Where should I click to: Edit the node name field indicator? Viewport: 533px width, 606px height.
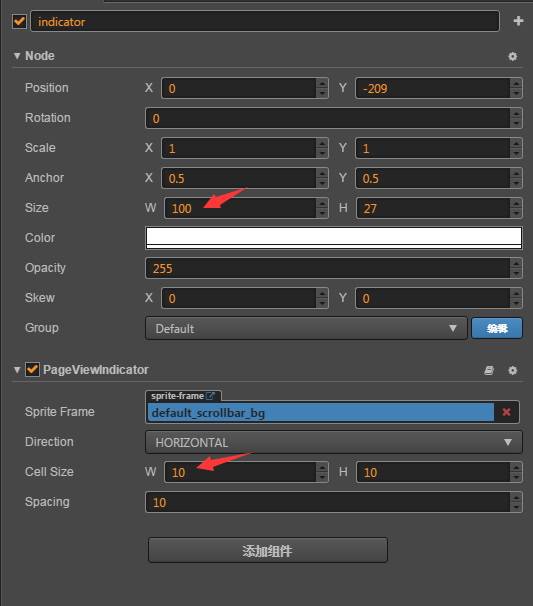pos(265,22)
